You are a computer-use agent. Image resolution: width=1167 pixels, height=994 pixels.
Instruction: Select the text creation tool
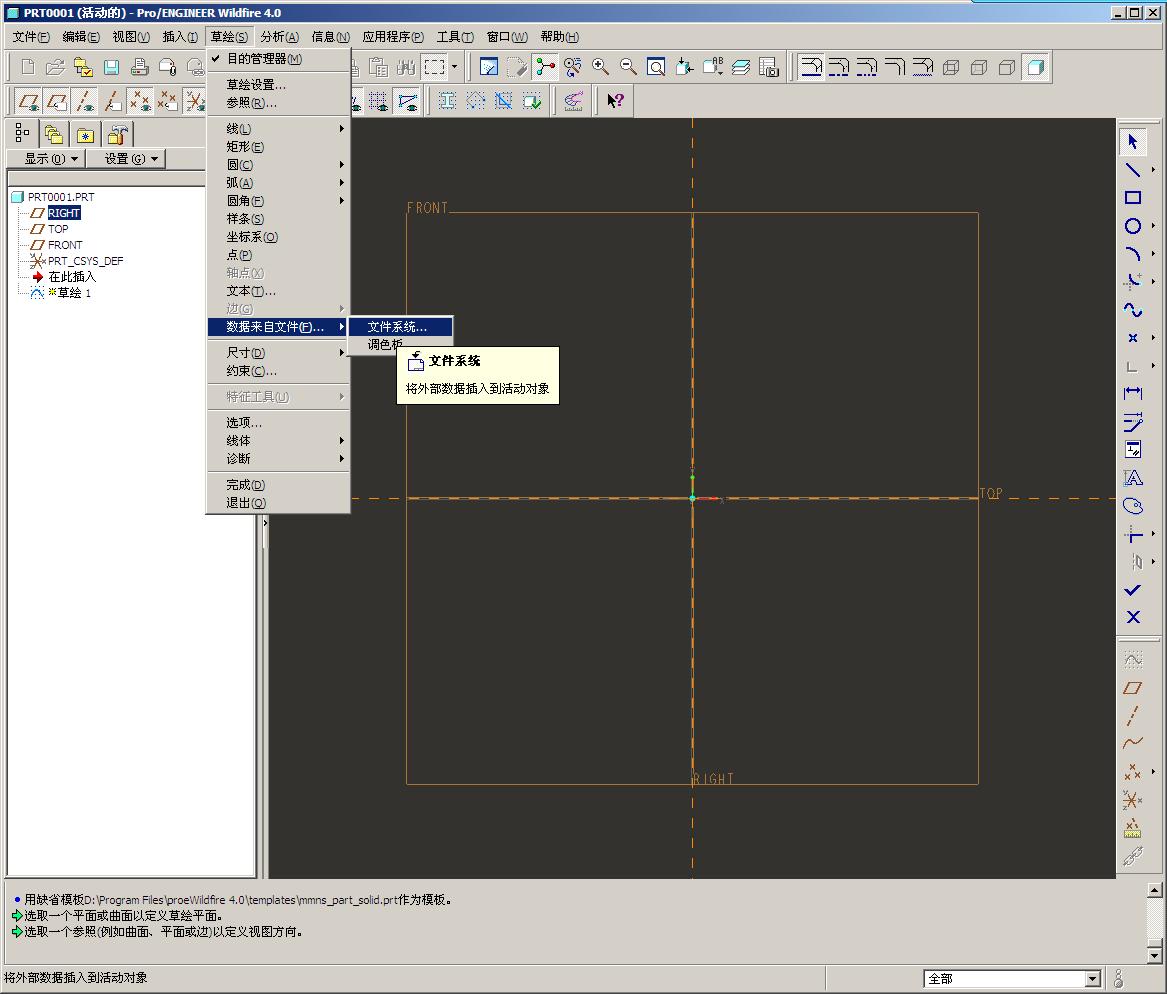1133,478
